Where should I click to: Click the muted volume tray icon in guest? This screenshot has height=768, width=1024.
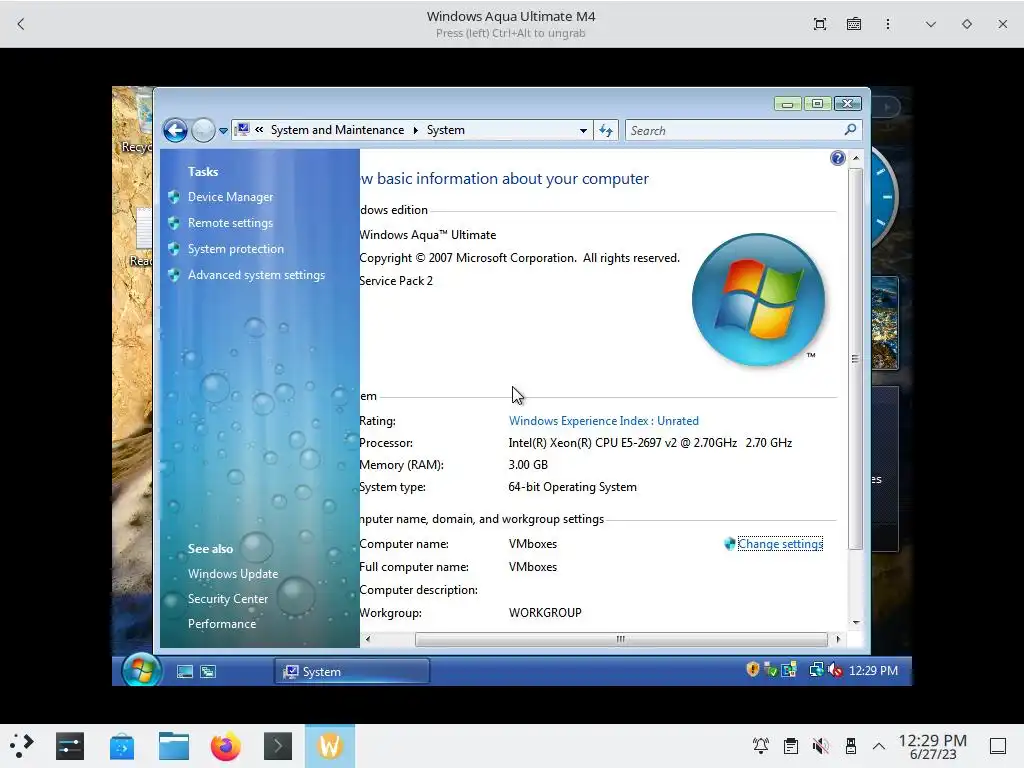tap(835, 669)
